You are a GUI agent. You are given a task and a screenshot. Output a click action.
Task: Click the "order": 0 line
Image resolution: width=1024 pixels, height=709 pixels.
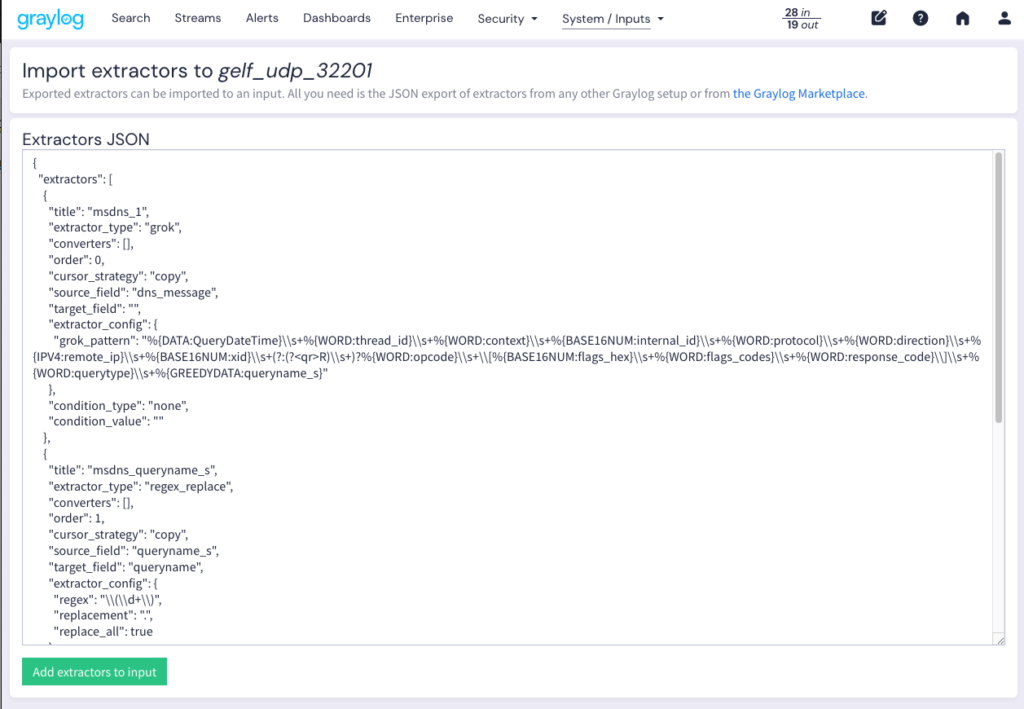(x=76, y=260)
